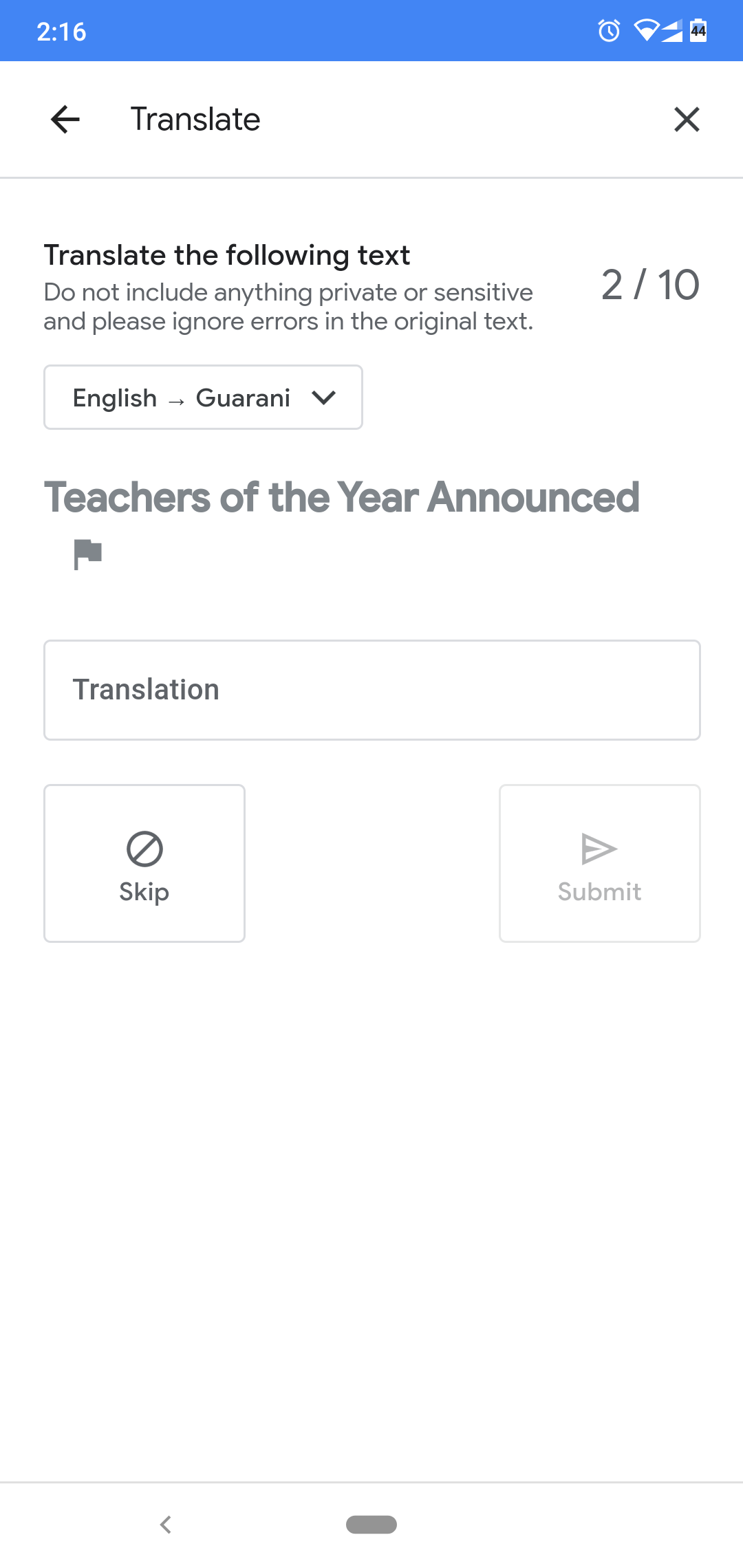Tap the paper plane Submit icon
The image size is (743, 1568).
click(599, 849)
